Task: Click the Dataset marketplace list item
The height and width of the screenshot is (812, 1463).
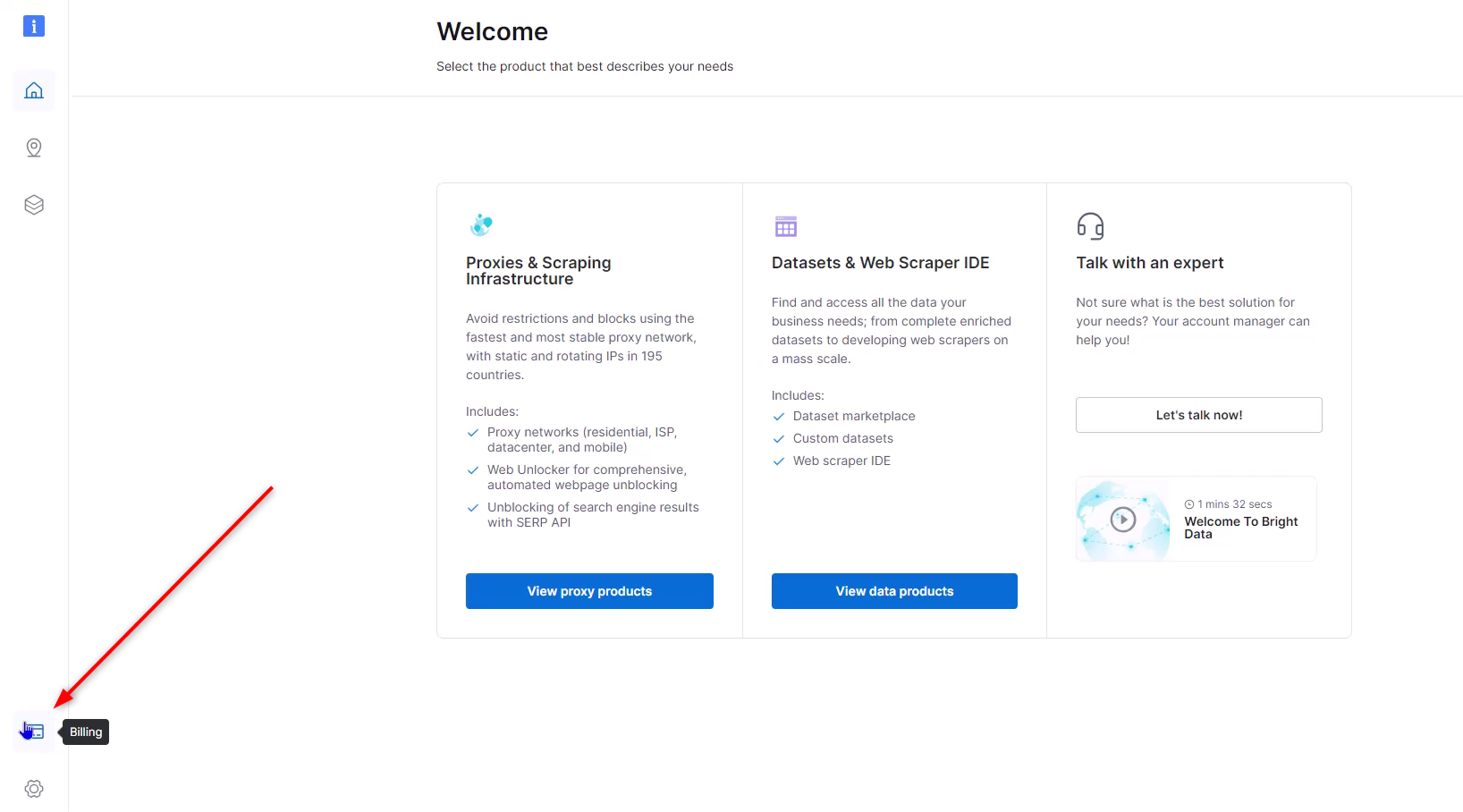Action: 854,416
